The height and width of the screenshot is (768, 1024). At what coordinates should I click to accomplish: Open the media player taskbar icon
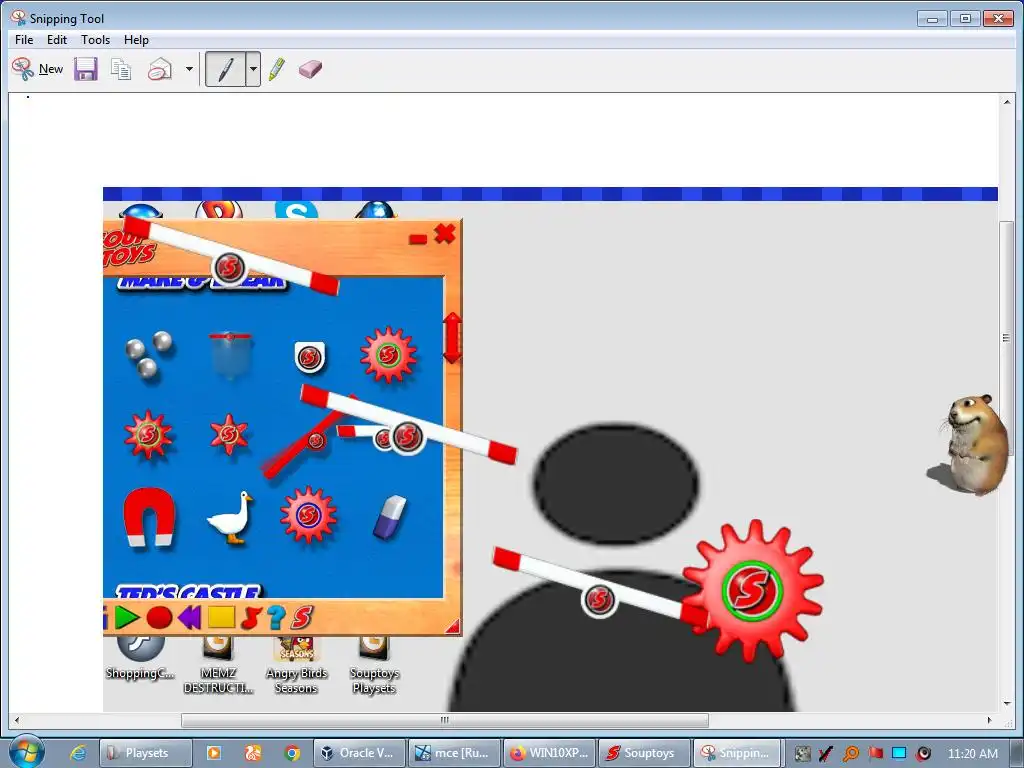(213, 753)
